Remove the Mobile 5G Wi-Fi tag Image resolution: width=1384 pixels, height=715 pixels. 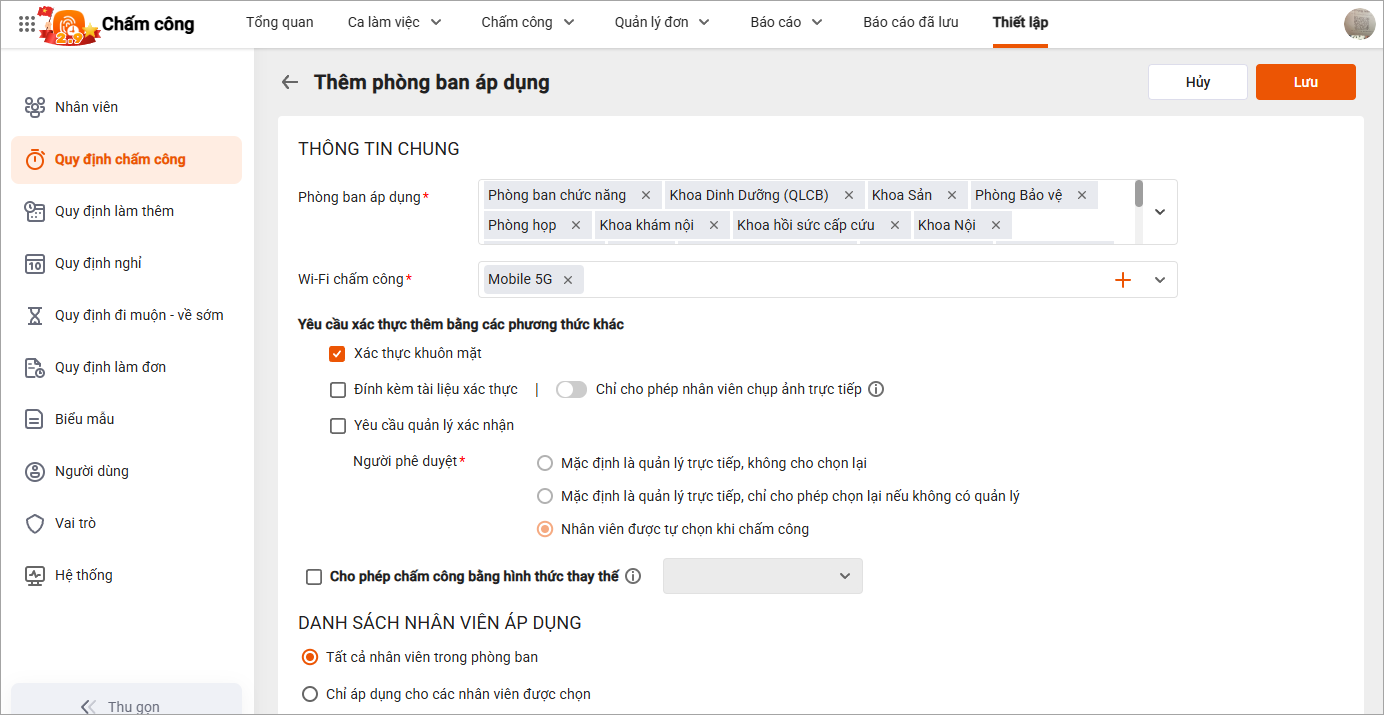568,280
